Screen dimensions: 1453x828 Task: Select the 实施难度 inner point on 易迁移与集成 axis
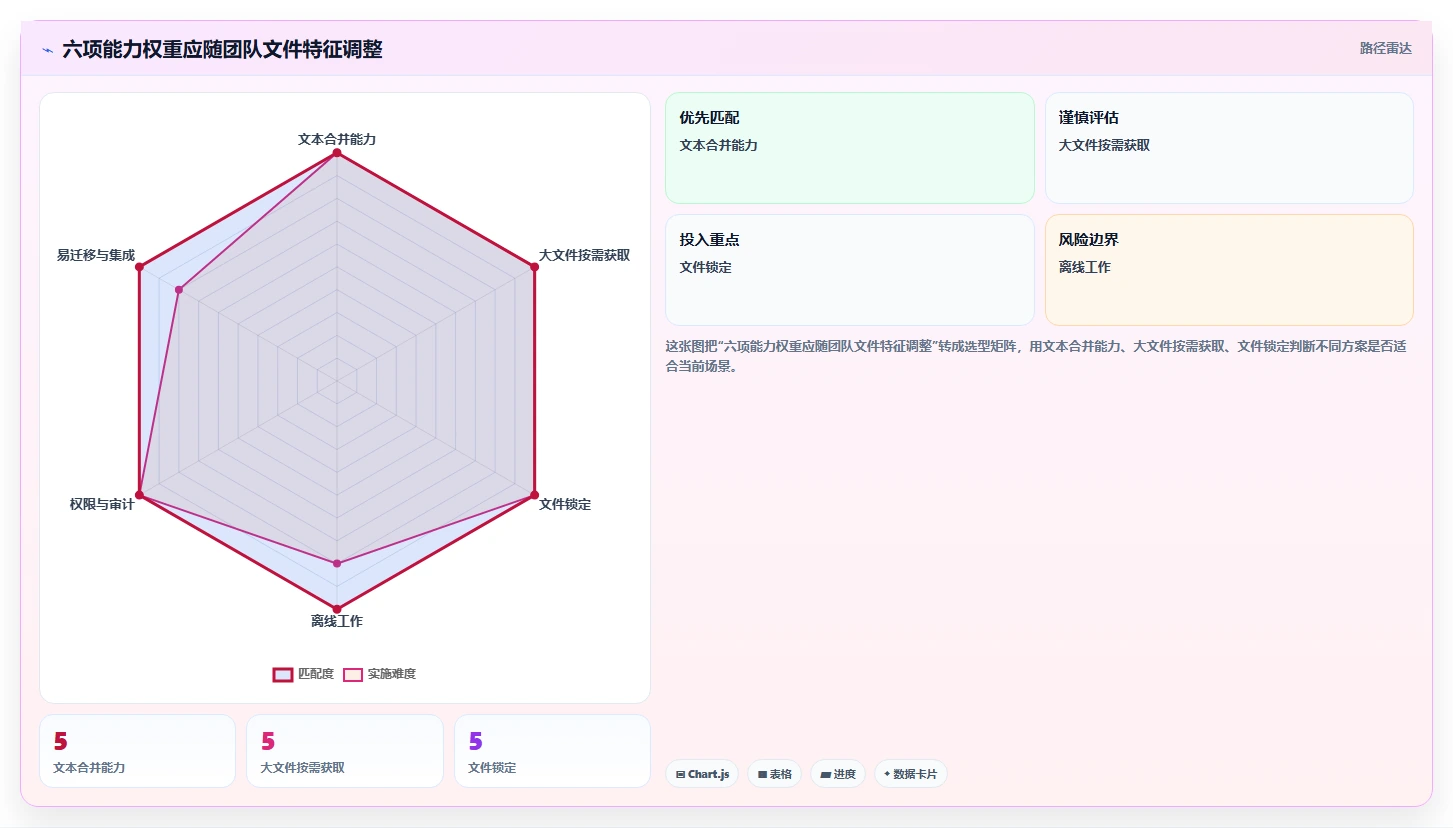point(179,290)
